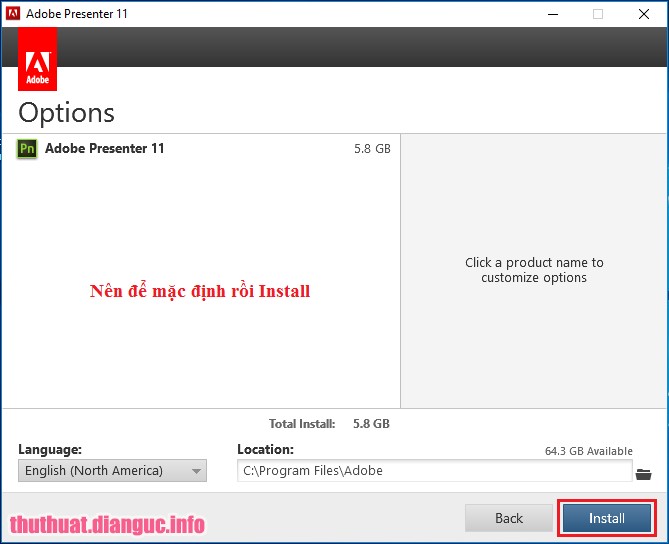This screenshot has height=544, width=669.
Task: Click the Pn Presenter product icon
Action: tap(27, 149)
